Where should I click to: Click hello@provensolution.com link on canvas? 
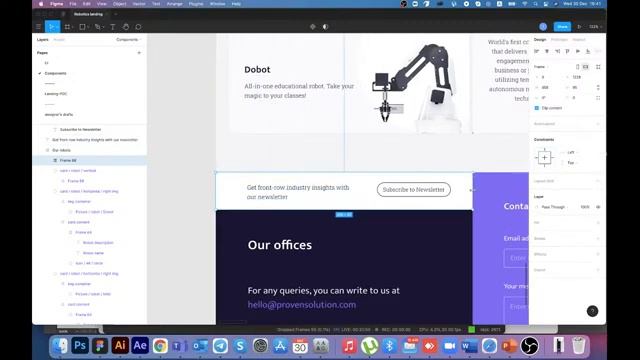[x=302, y=304]
